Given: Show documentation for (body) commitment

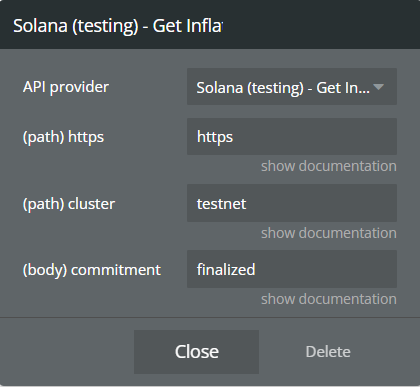Looking at the screenshot, I should pyautogui.click(x=329, y=299).
